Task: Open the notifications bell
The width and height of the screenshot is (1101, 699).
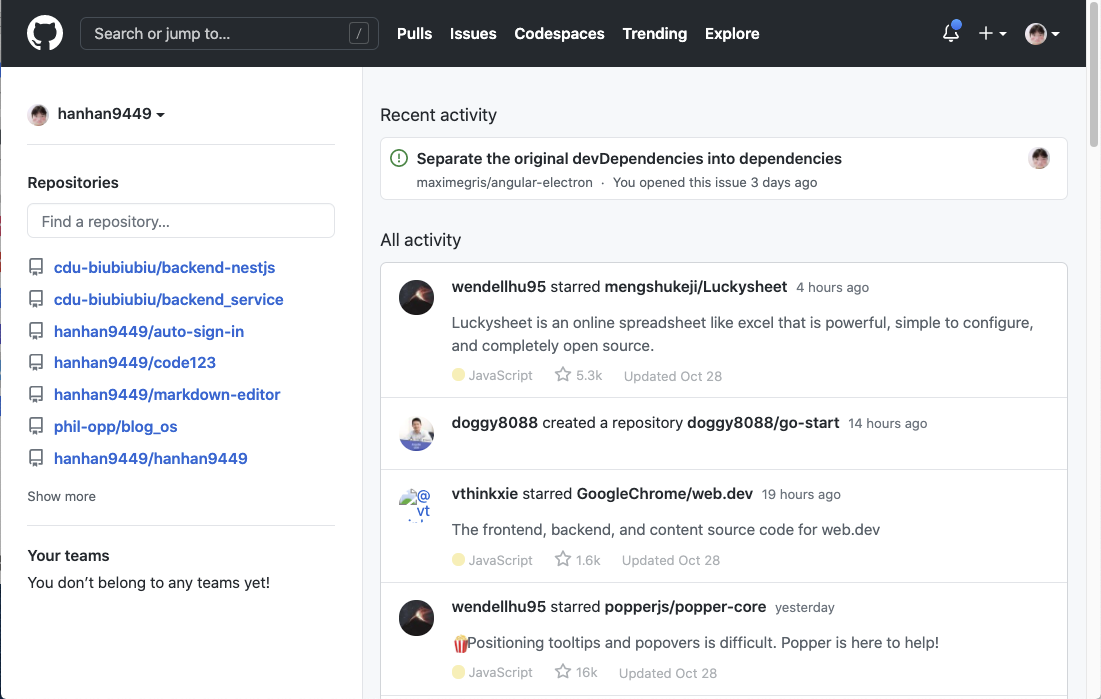Action: tap(951, 33)
